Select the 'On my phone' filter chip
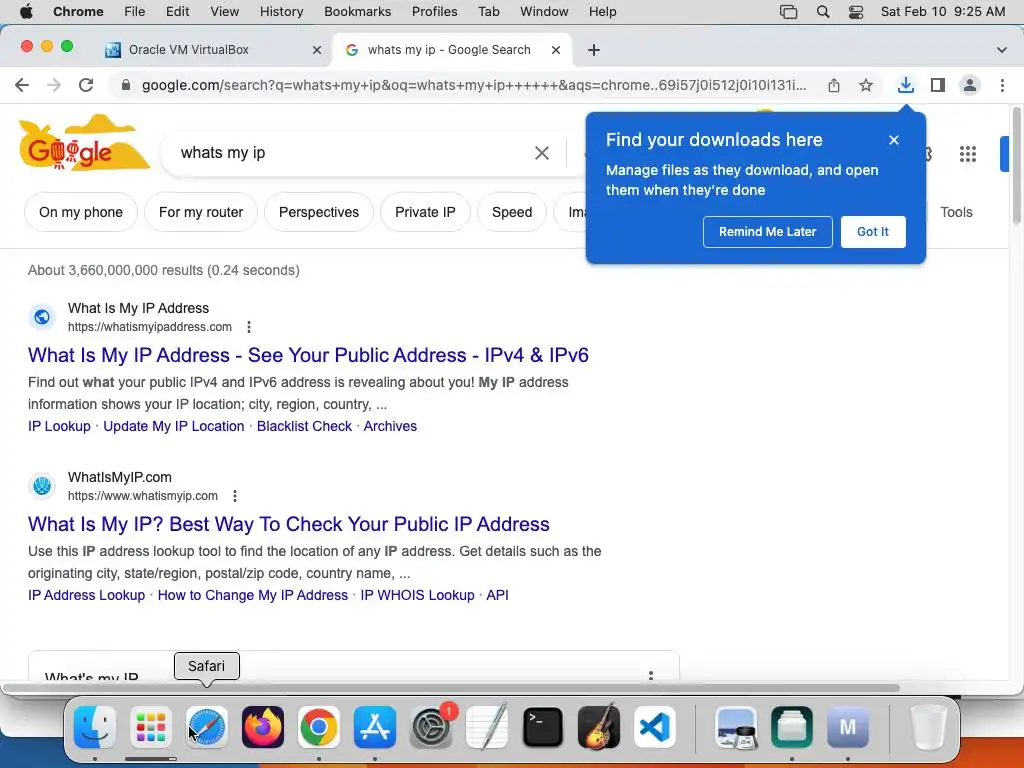Viewport: 1024px width, 768px height. tap(81, 212)
